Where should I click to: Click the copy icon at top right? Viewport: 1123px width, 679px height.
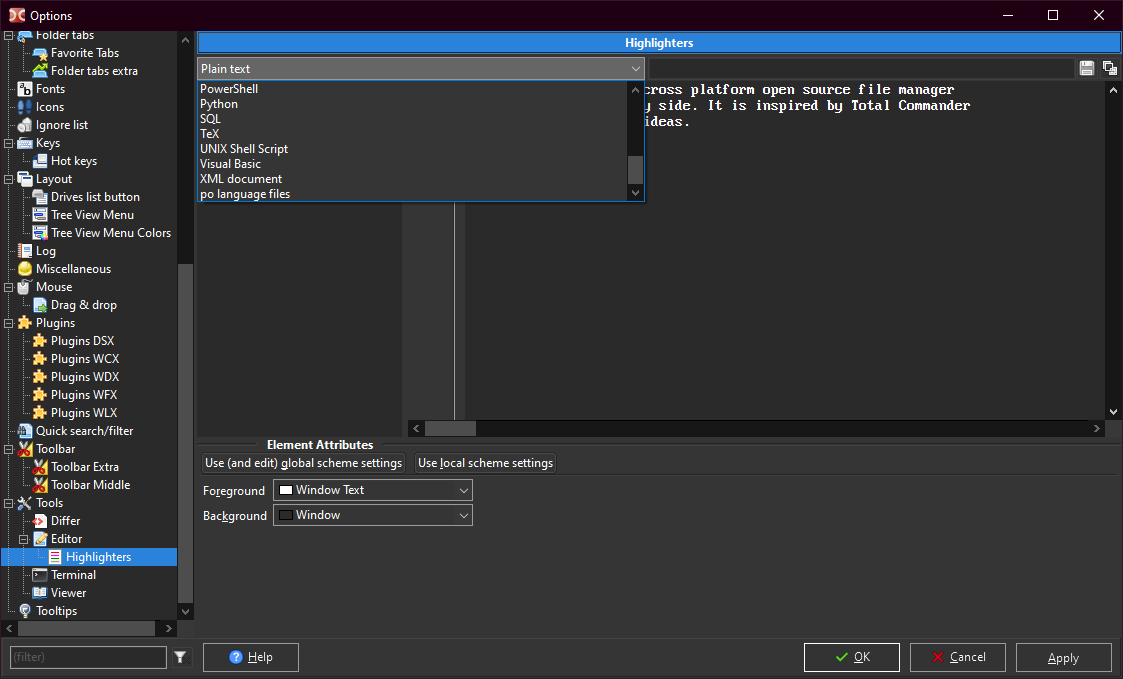1109,68
